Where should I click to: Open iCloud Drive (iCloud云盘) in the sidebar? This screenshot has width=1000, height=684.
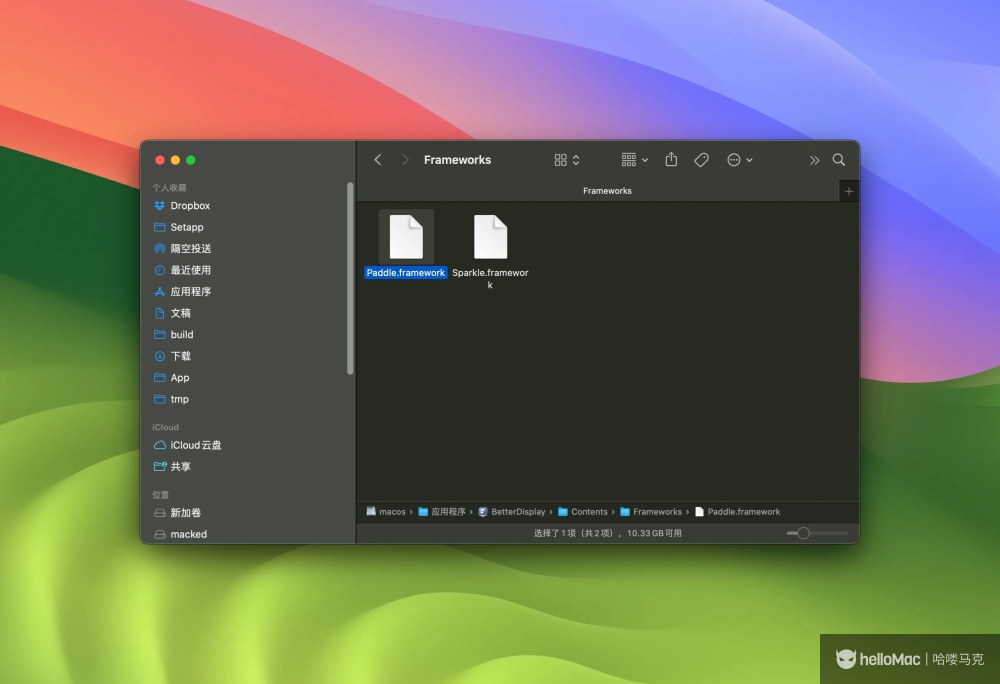click(x=195, y=445)
